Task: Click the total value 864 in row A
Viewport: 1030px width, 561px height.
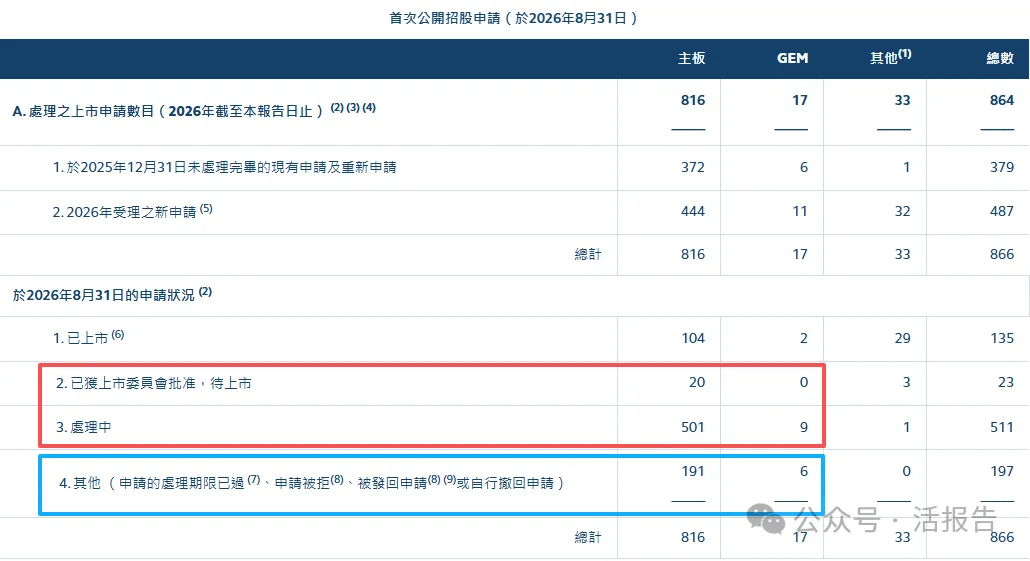Action: click(1002, 100)
